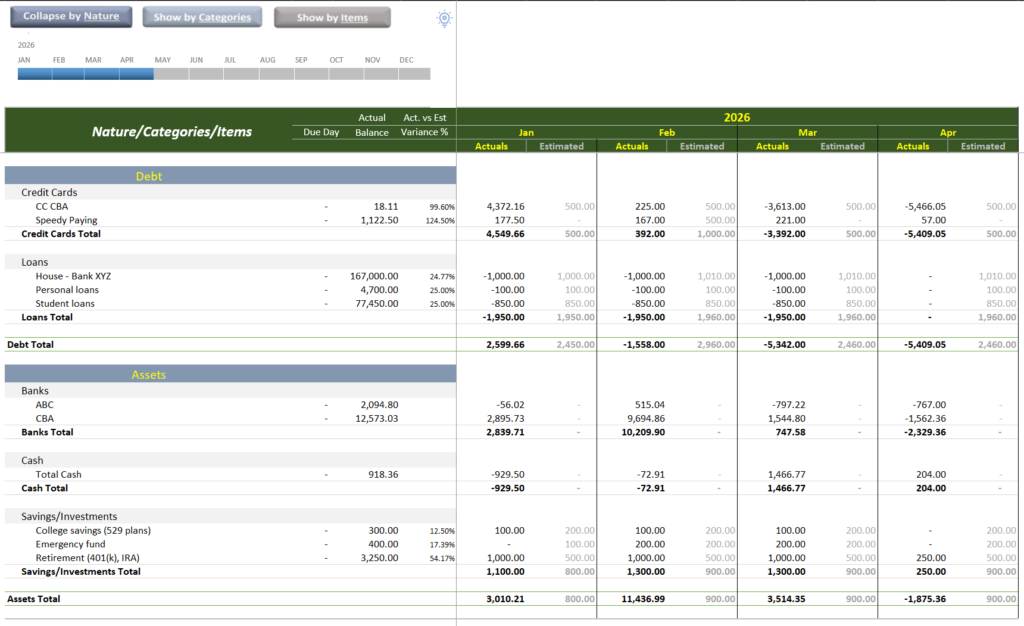Select the House - Bank XYZ balance cell

coord(374,276)
